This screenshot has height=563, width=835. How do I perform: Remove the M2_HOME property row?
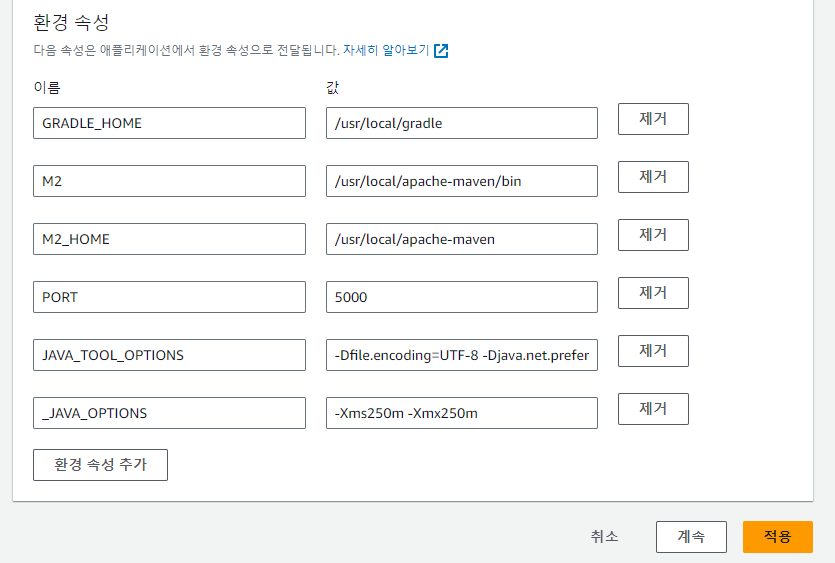(x=652, y=235)
